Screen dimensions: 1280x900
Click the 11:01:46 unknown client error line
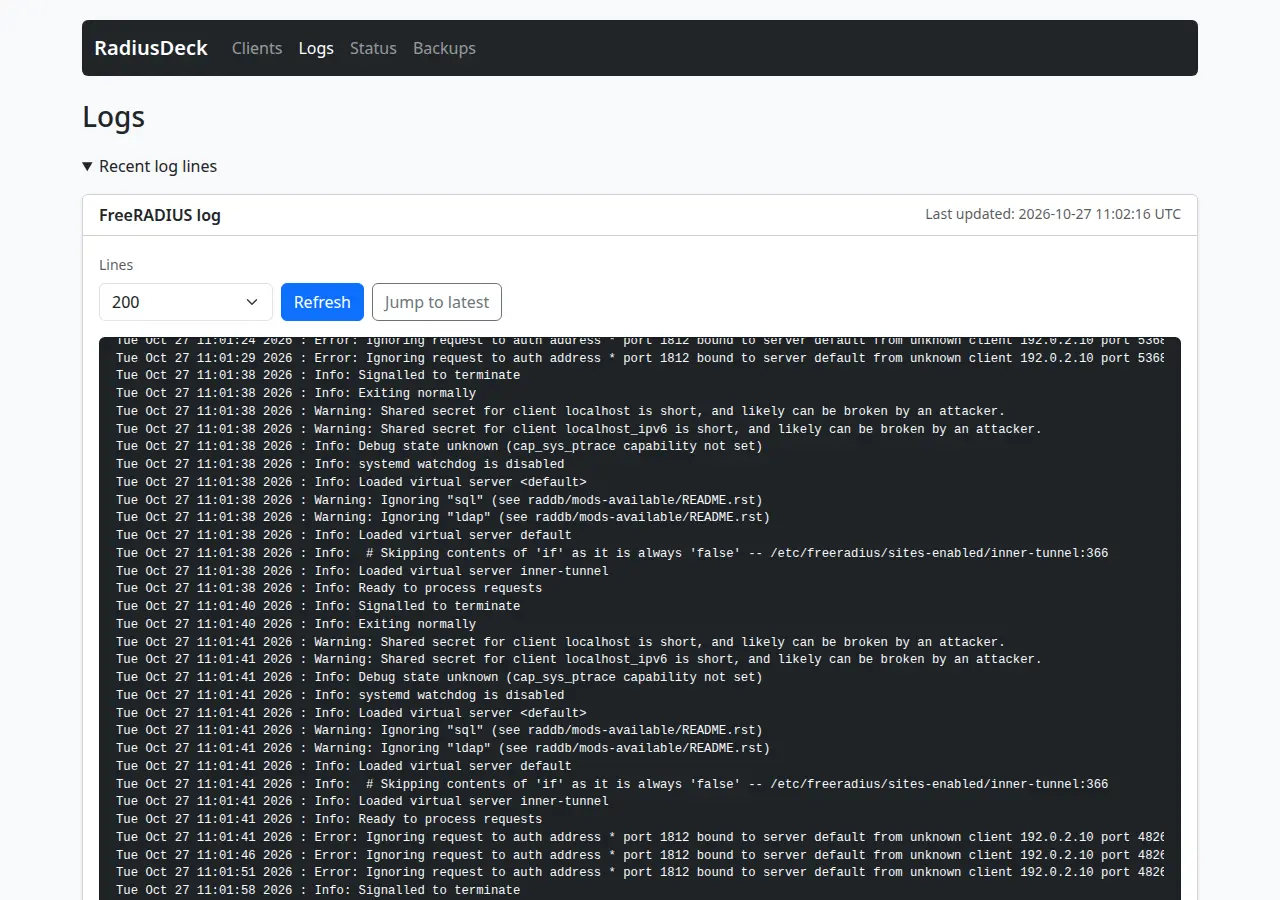tap(640, 855)
